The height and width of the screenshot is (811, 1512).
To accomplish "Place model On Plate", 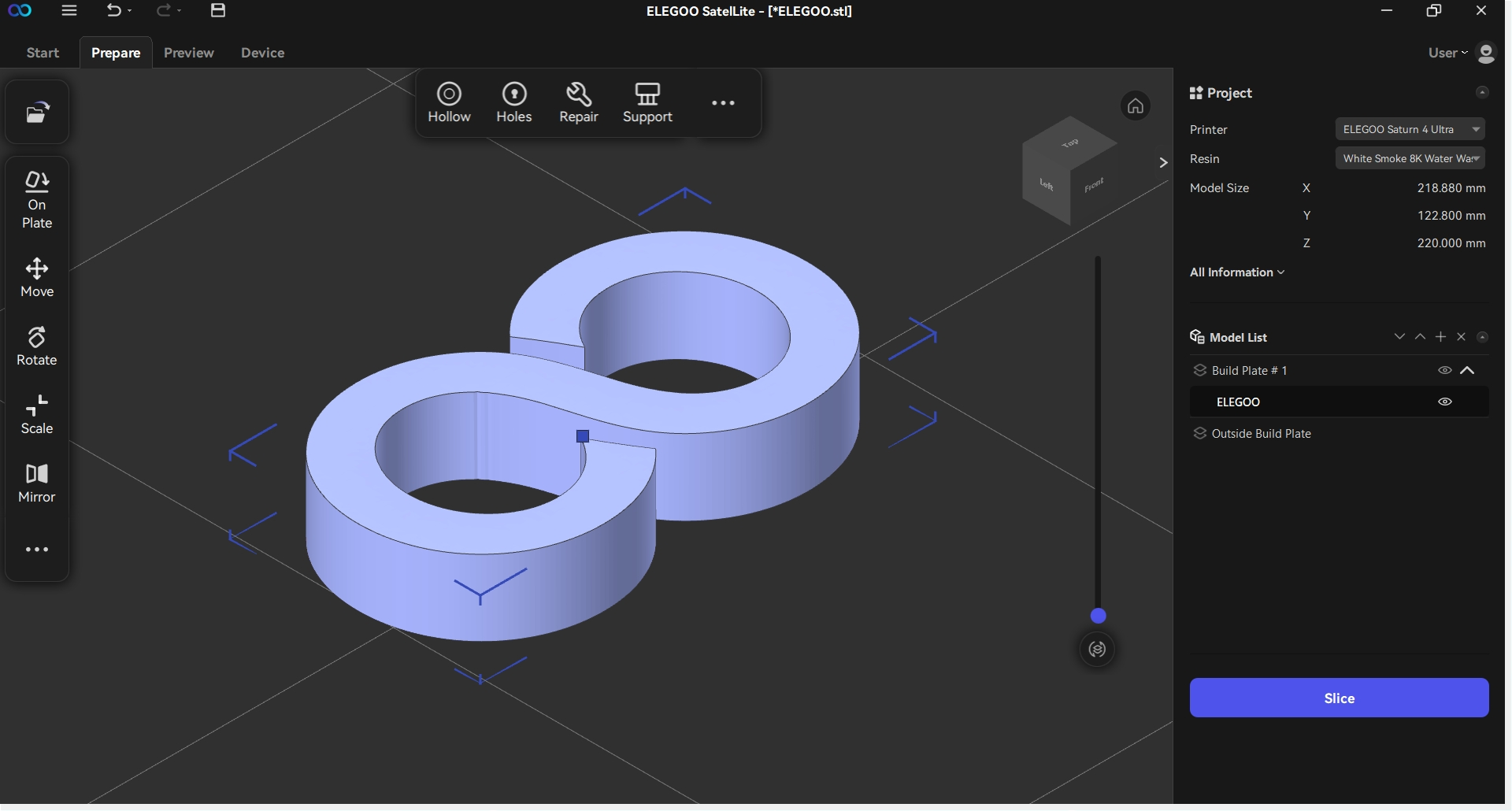I will tap(37, 200).
